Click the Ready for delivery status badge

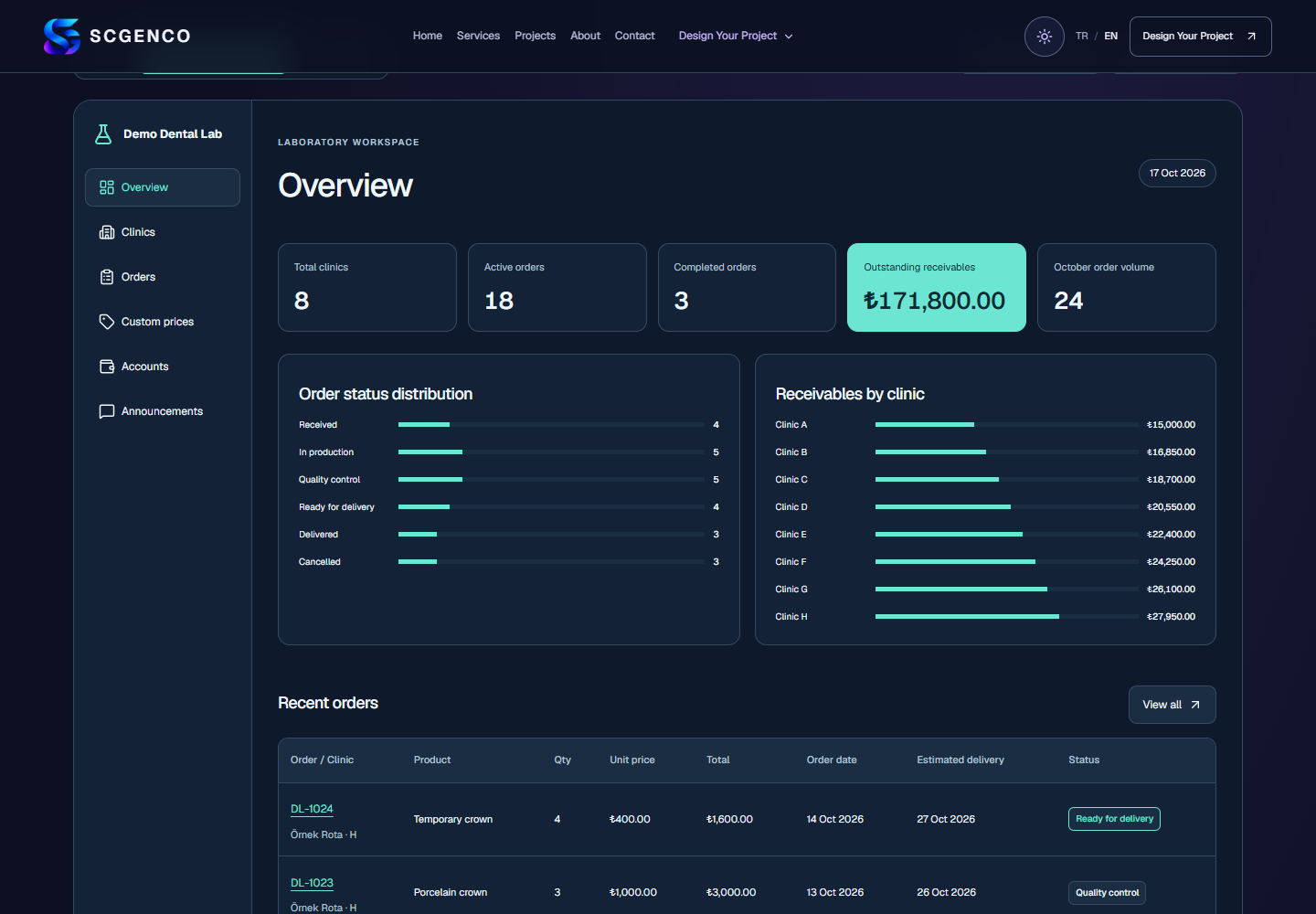click(1114, 819)
